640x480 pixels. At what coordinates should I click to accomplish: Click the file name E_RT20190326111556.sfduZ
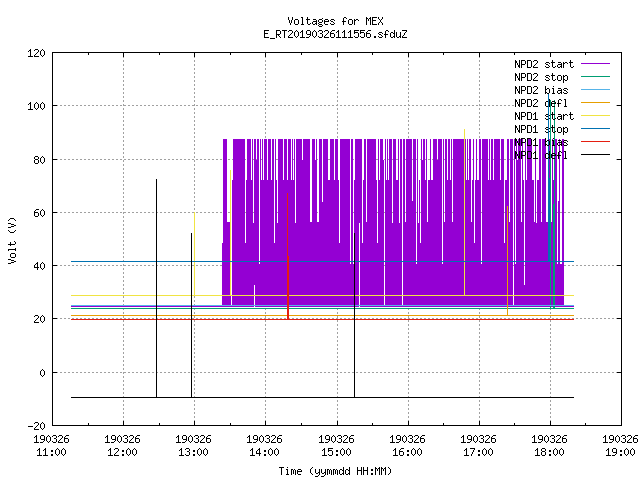335,34
